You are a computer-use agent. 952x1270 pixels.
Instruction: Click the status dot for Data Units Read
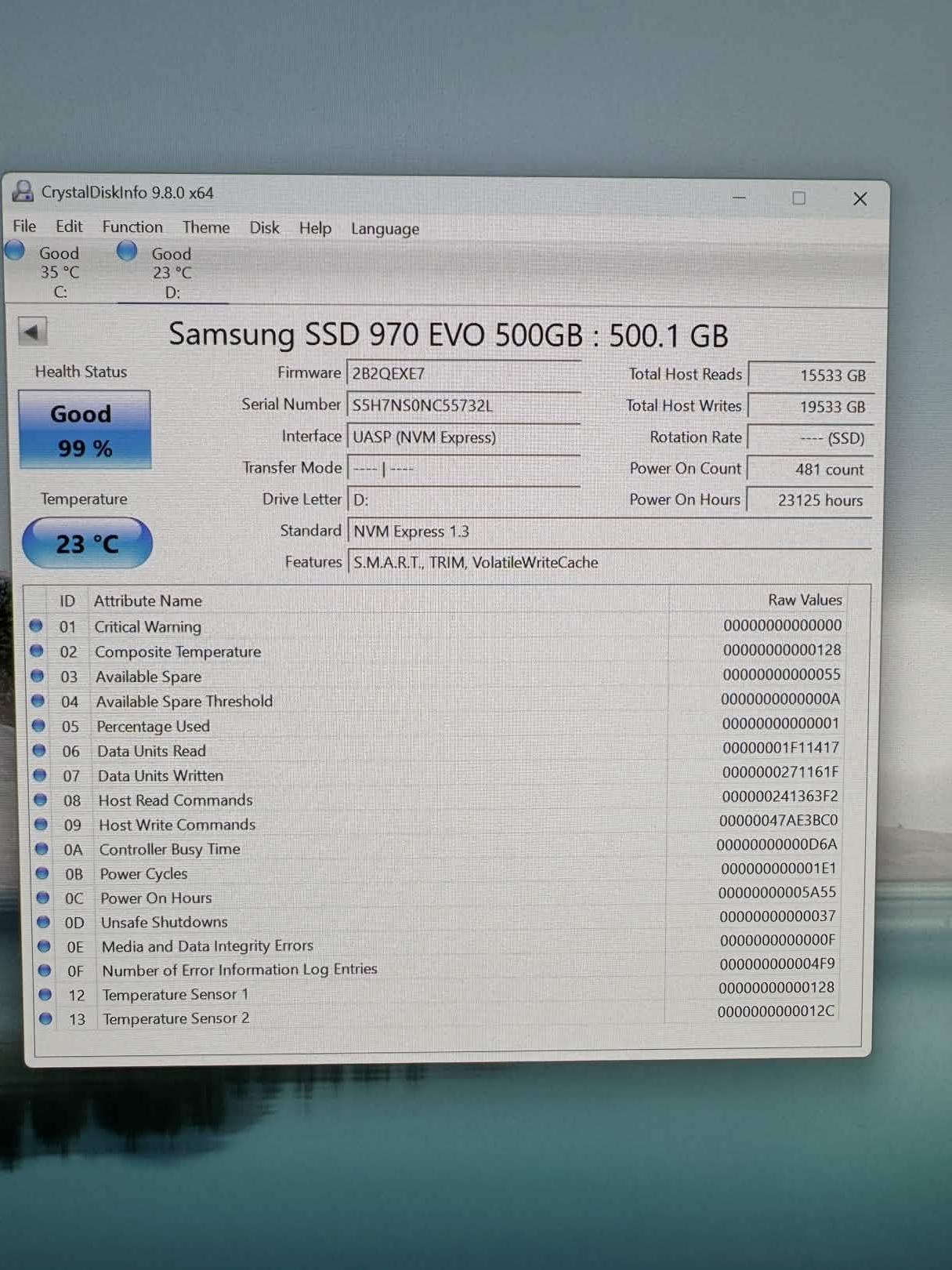click(x=39, y=750)
